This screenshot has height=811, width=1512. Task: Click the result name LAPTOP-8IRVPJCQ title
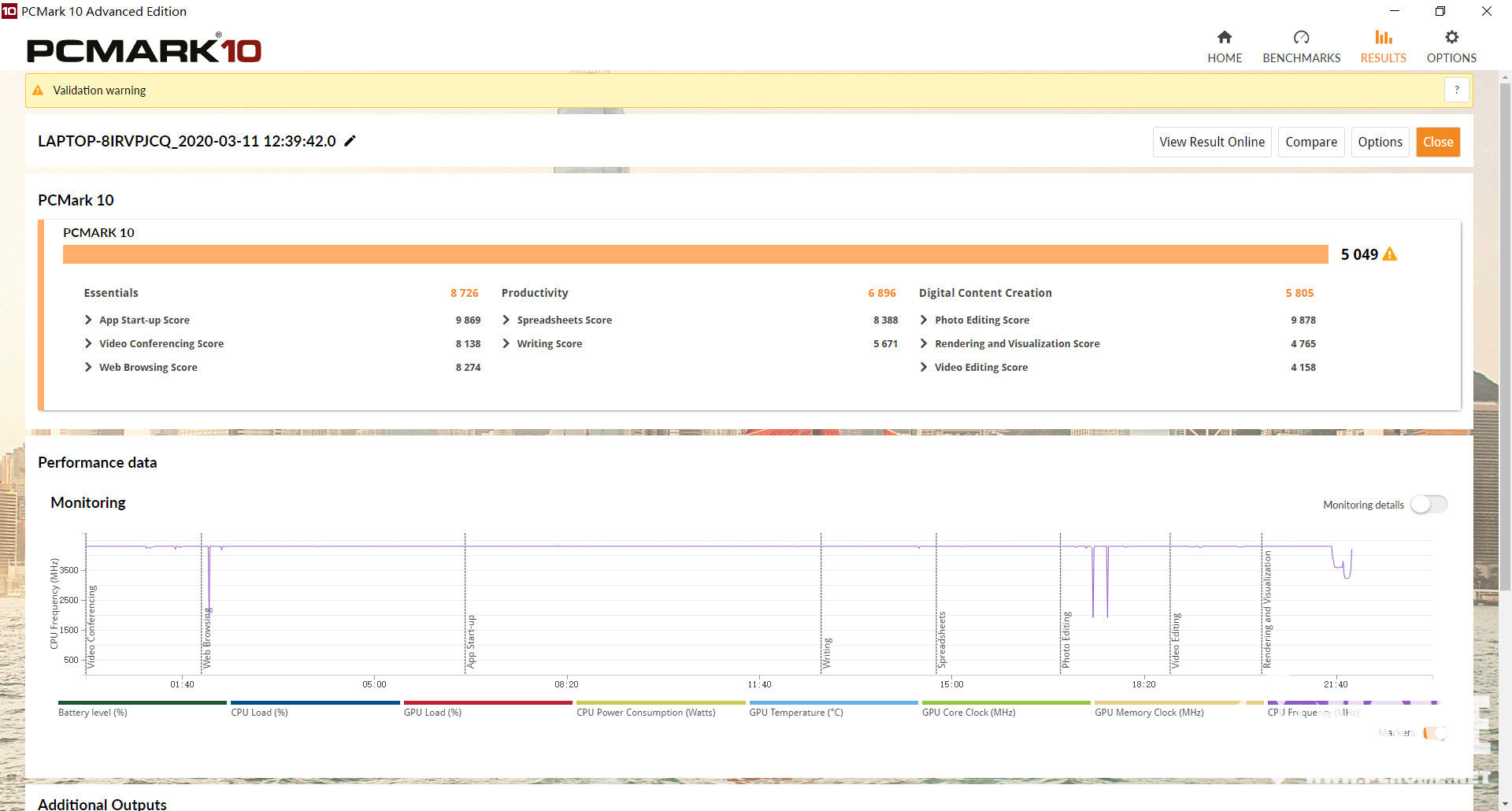pyautogui.click(x=187, y=141)
